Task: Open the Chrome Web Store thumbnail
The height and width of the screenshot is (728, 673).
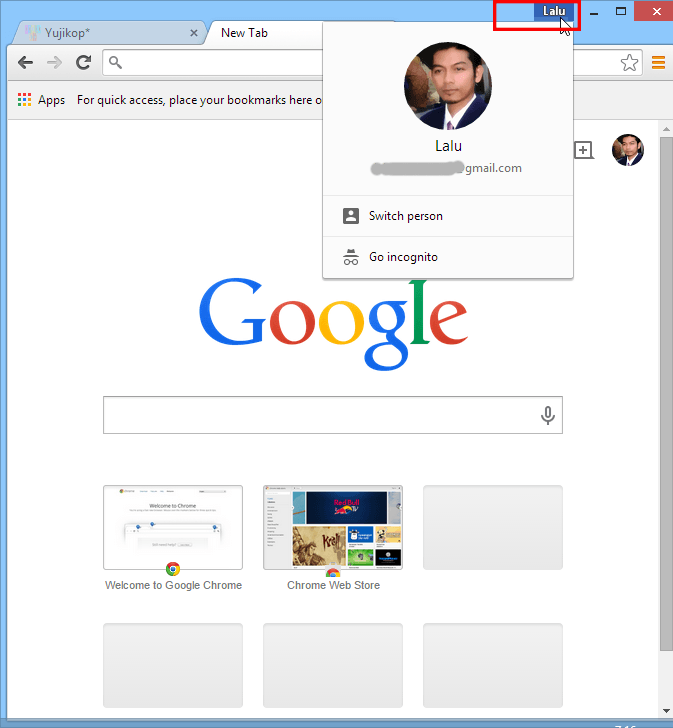Action: coord(333,527)
